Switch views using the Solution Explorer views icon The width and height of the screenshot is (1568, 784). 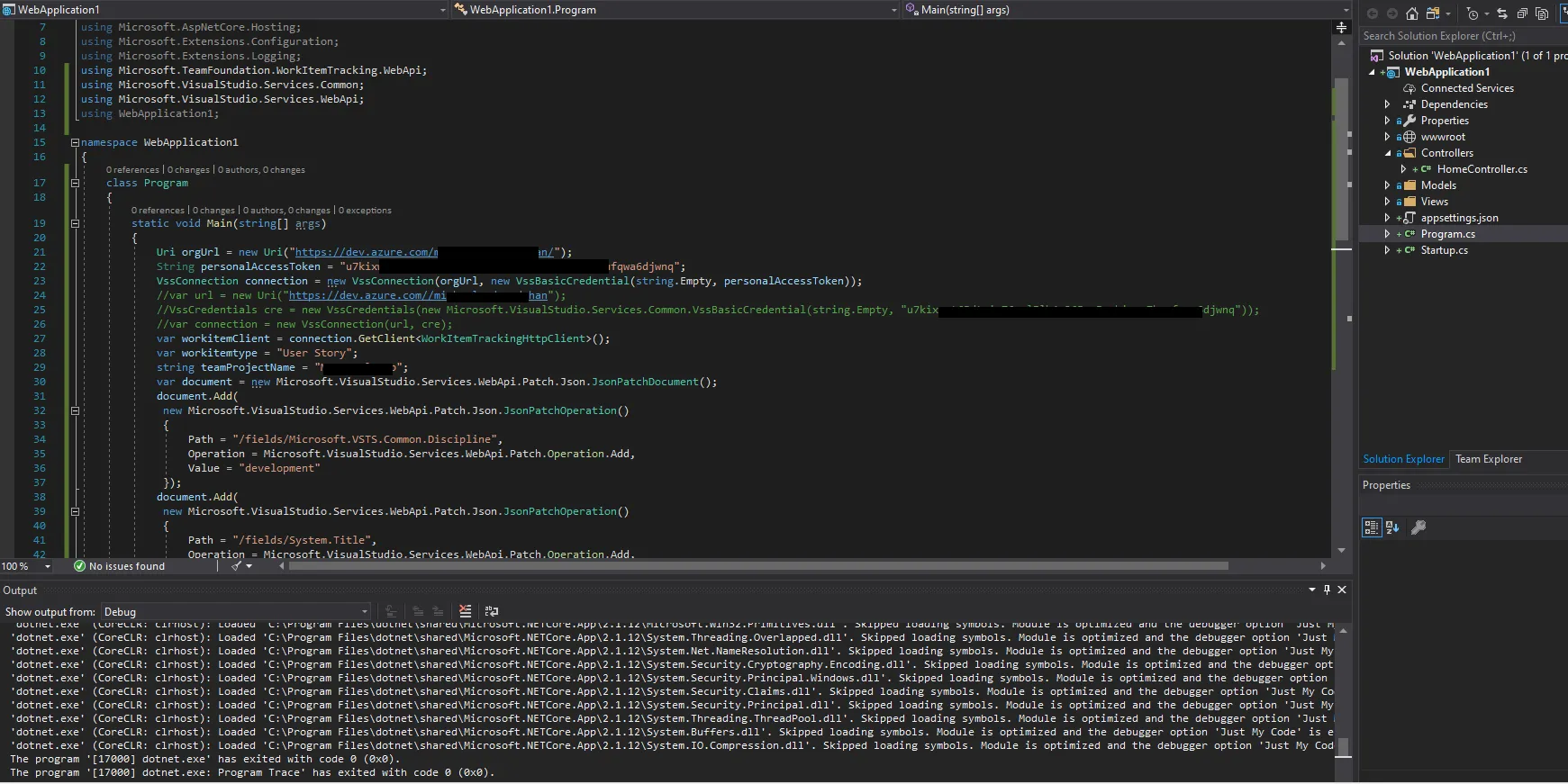[1432, 14]
